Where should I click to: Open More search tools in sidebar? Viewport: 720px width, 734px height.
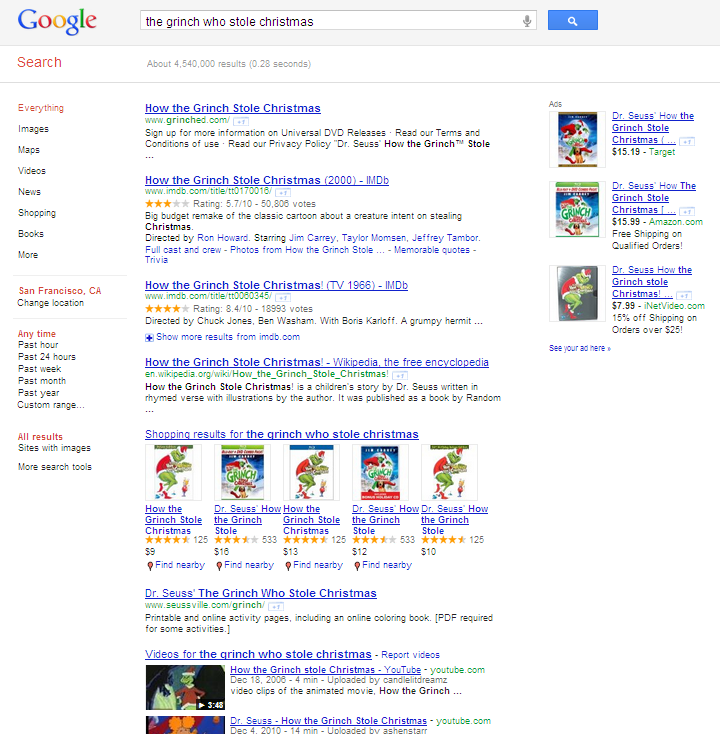click(x=55, y=467)
